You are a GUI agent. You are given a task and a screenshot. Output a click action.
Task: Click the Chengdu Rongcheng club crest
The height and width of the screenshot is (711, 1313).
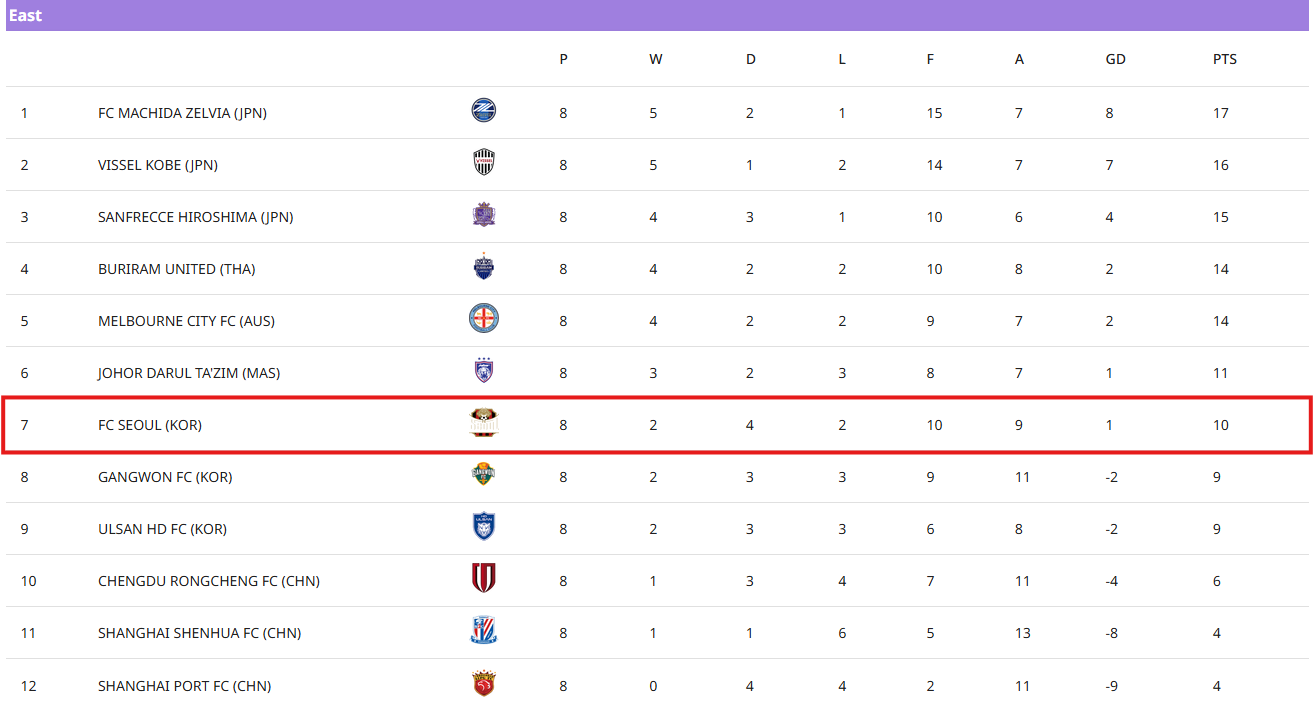[x=483, y=579]
